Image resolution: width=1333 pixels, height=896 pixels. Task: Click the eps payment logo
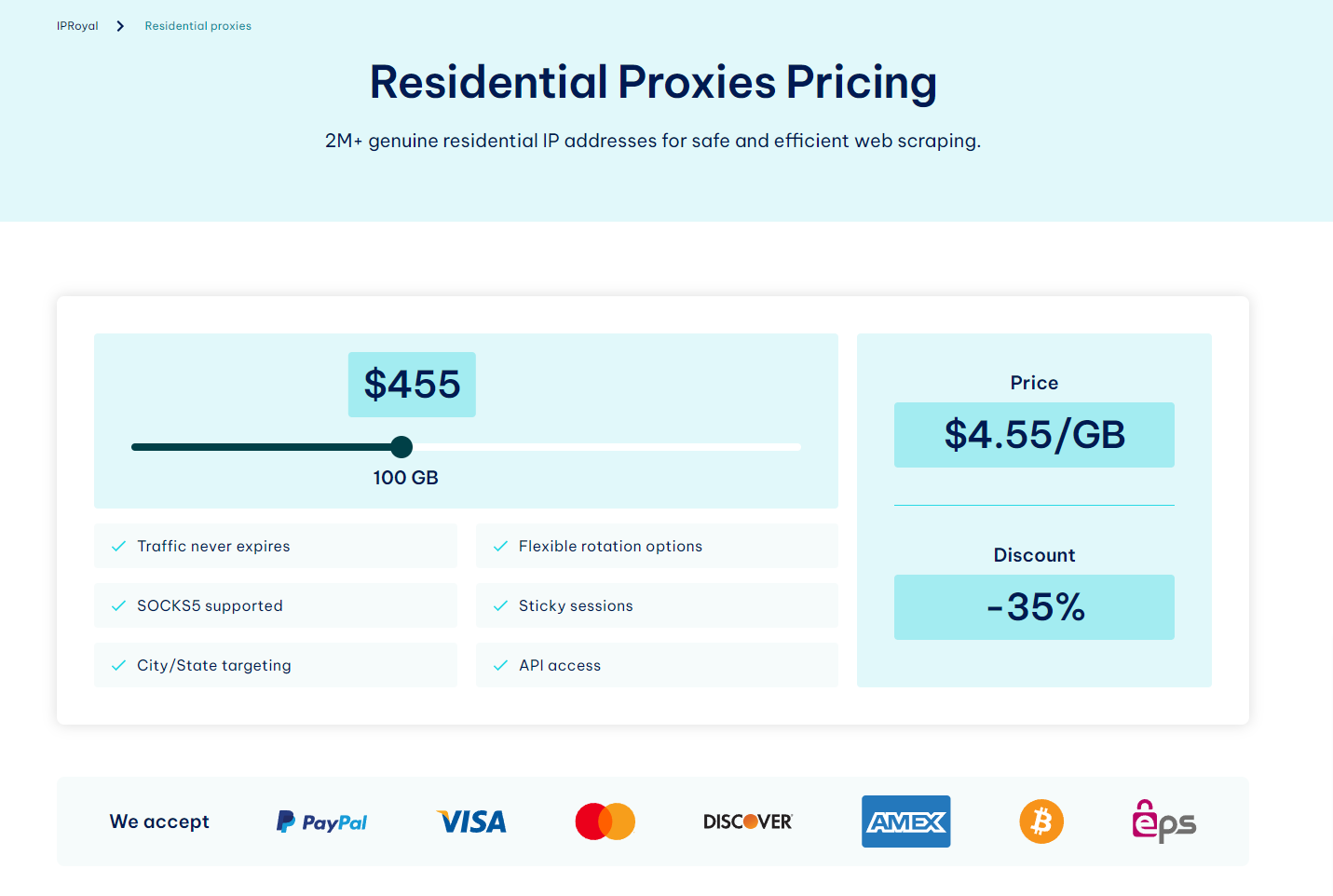[1163, 821]
